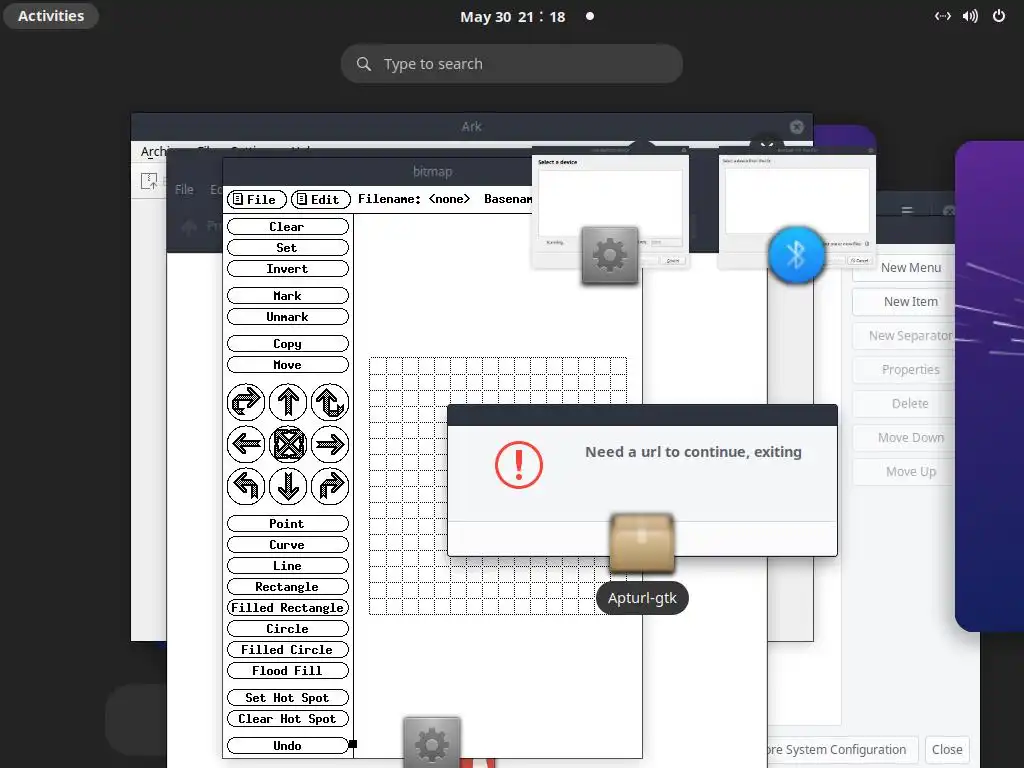Click the Cancel button in Bluetooth device dialog
This screenshot has height=768, width=1024.
click(859, 260)
